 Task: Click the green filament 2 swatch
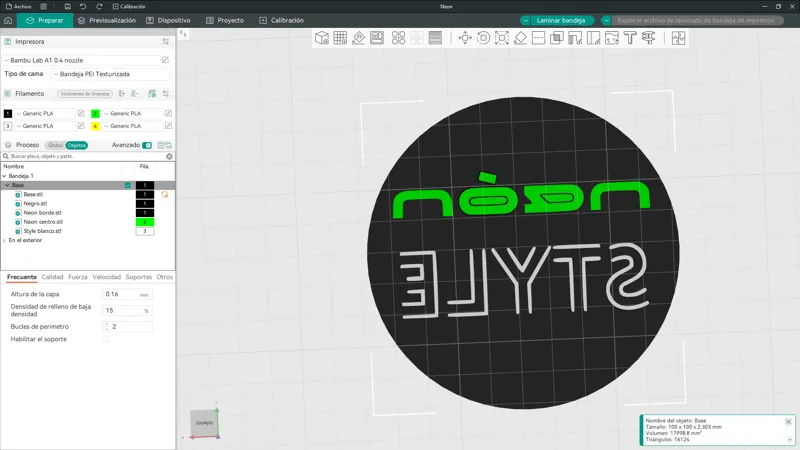click(x=95, y=113)
